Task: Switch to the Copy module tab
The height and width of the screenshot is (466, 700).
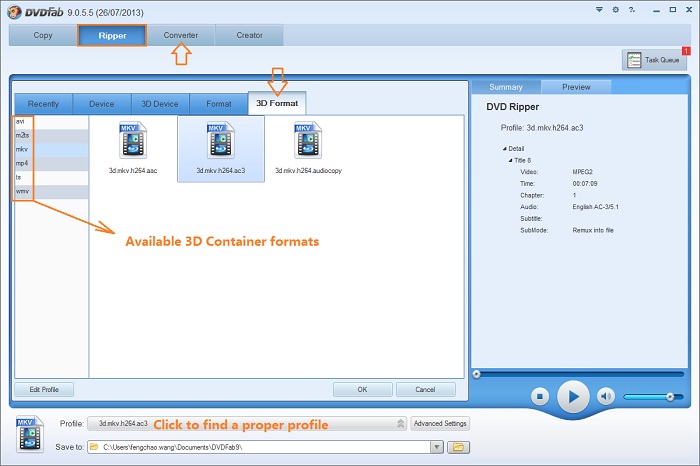Action: pos(43,35)
